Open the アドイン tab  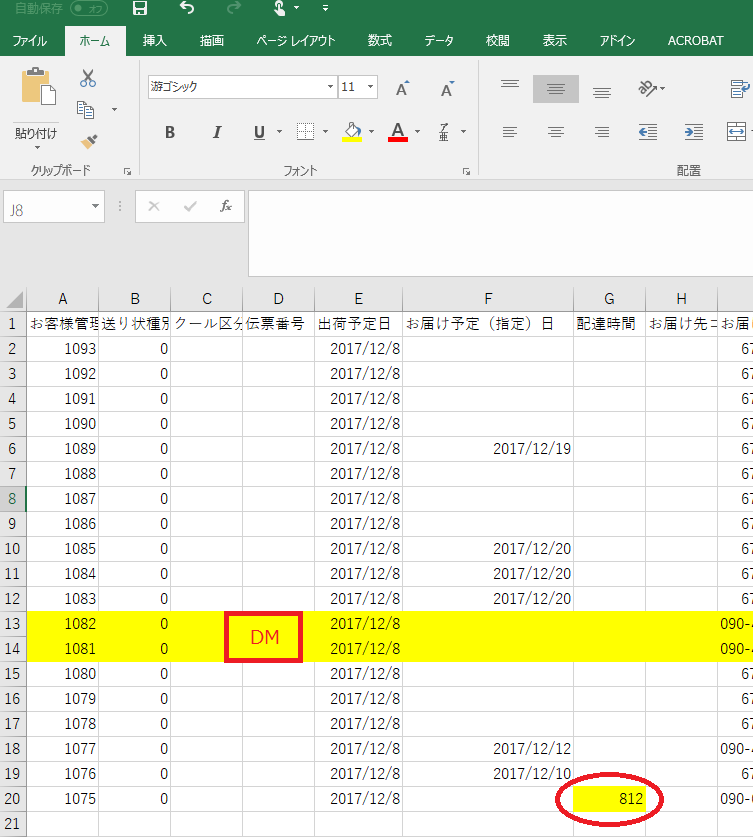[x=617, y=41]
